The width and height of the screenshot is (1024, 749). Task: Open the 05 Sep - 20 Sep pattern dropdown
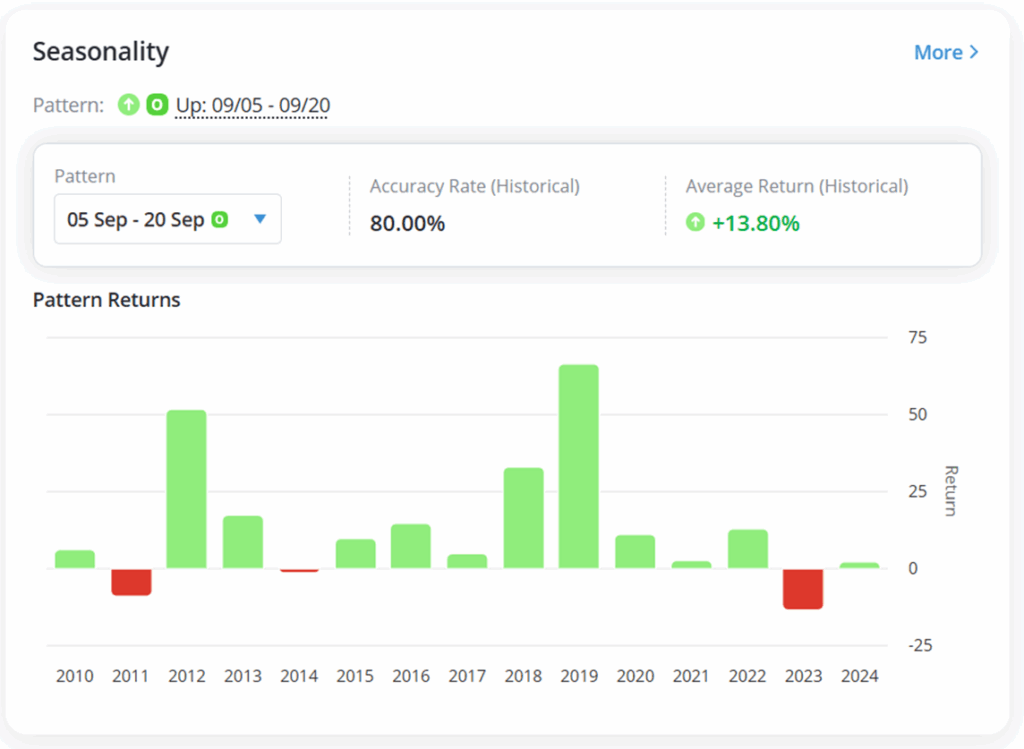tap(168, 219)
